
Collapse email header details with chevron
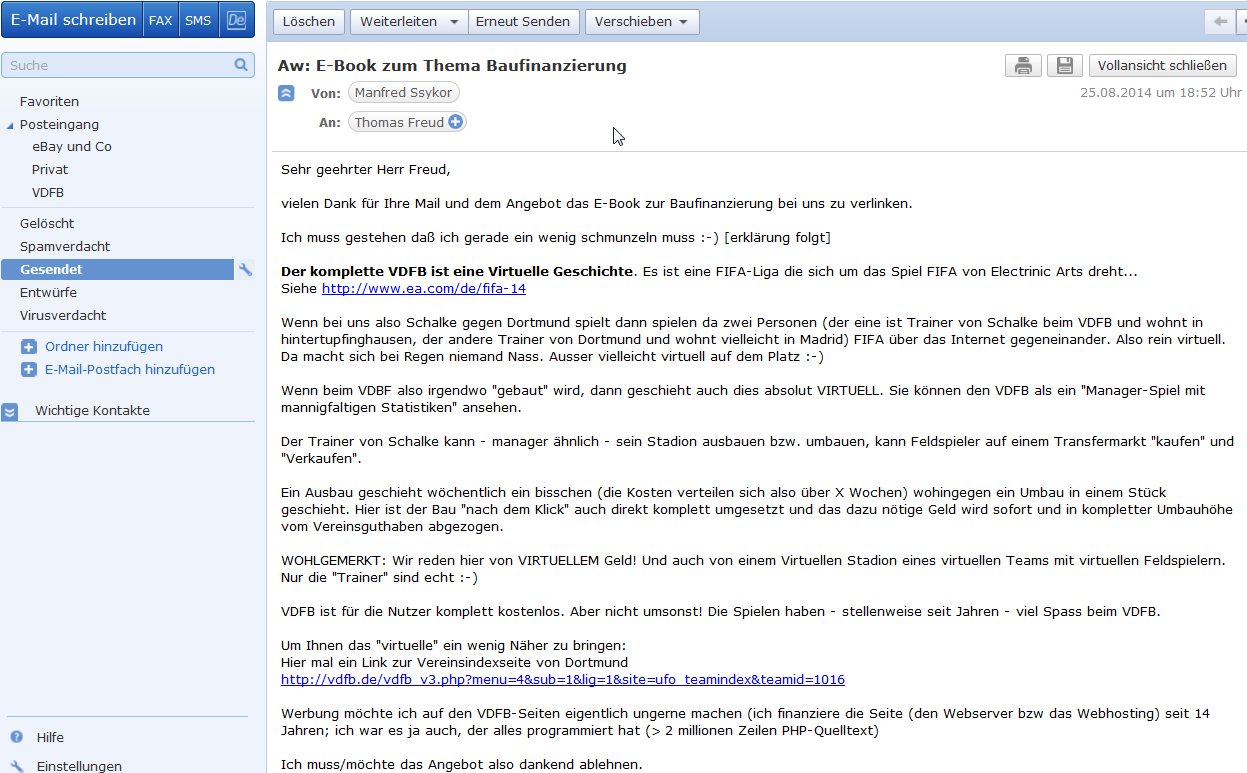(x=287, y=93)
